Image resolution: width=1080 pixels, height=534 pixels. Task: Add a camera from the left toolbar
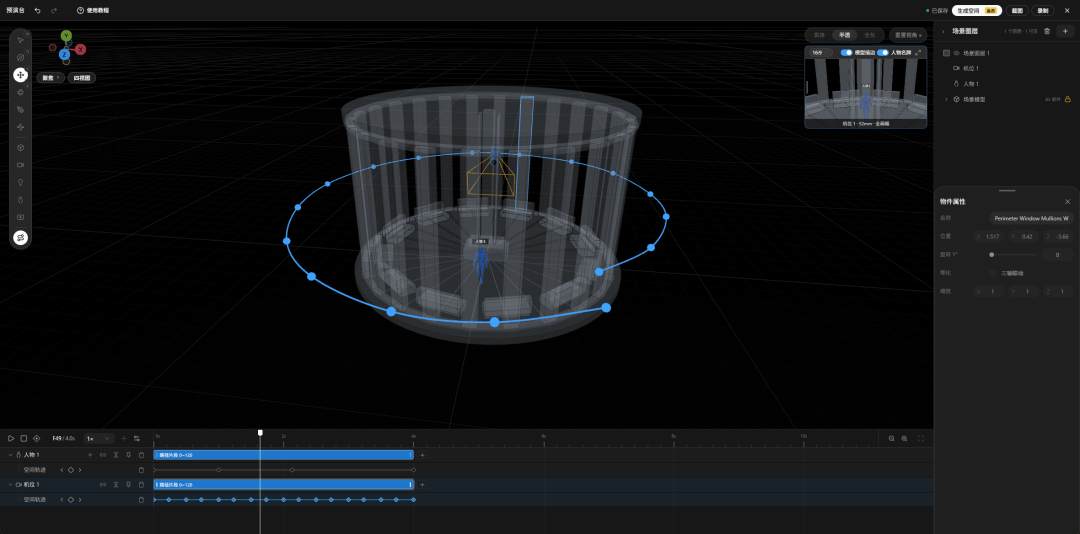coord(21,165)
